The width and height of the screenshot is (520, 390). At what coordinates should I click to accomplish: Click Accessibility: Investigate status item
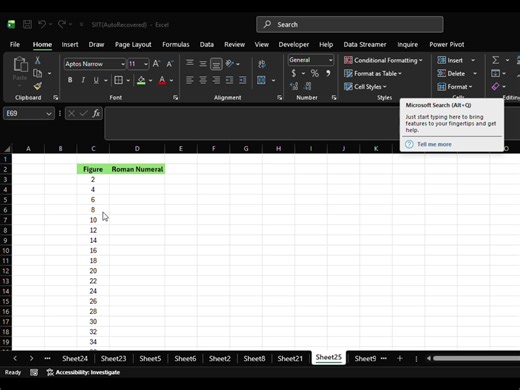coord(83,372)
